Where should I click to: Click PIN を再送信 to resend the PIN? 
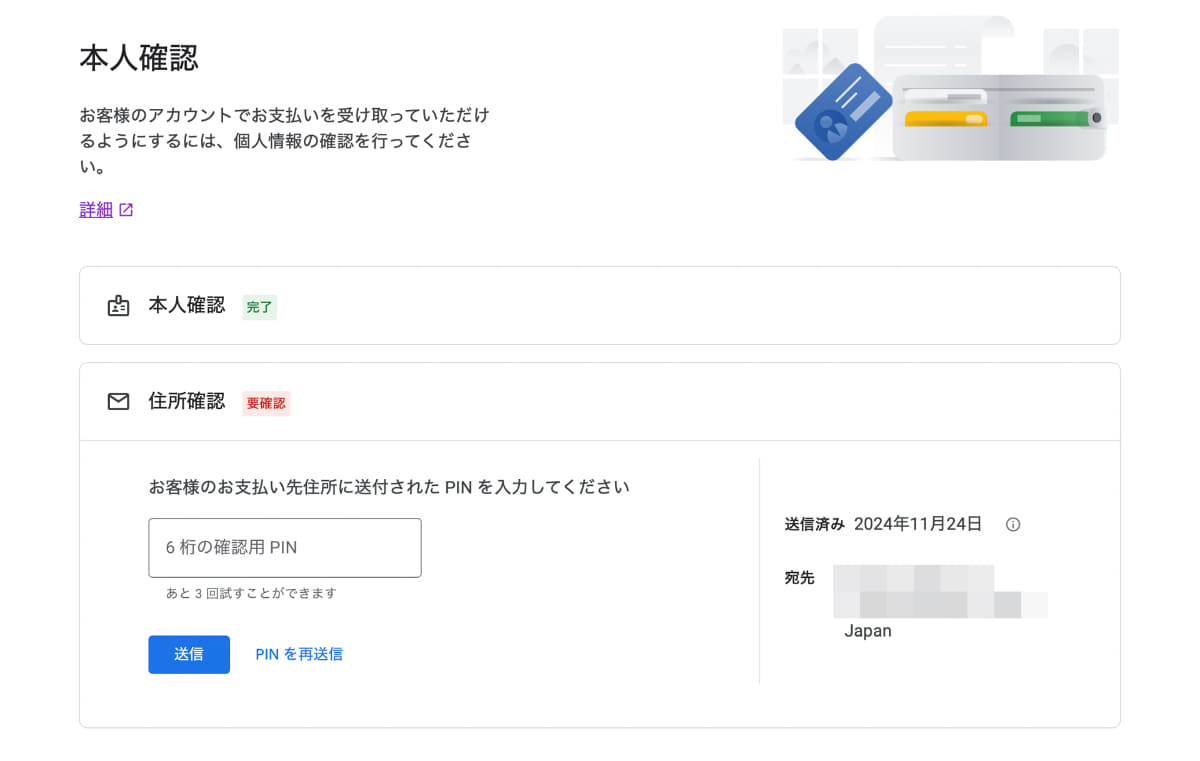click(298, 654)
